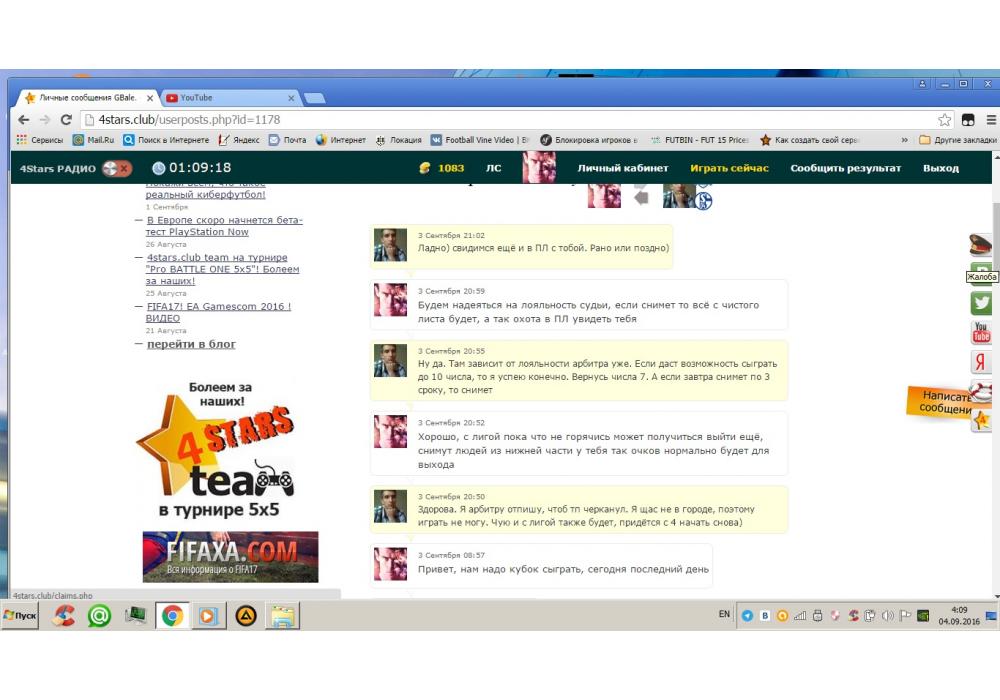Switch to the YouTube browser tab

point(229,98)
